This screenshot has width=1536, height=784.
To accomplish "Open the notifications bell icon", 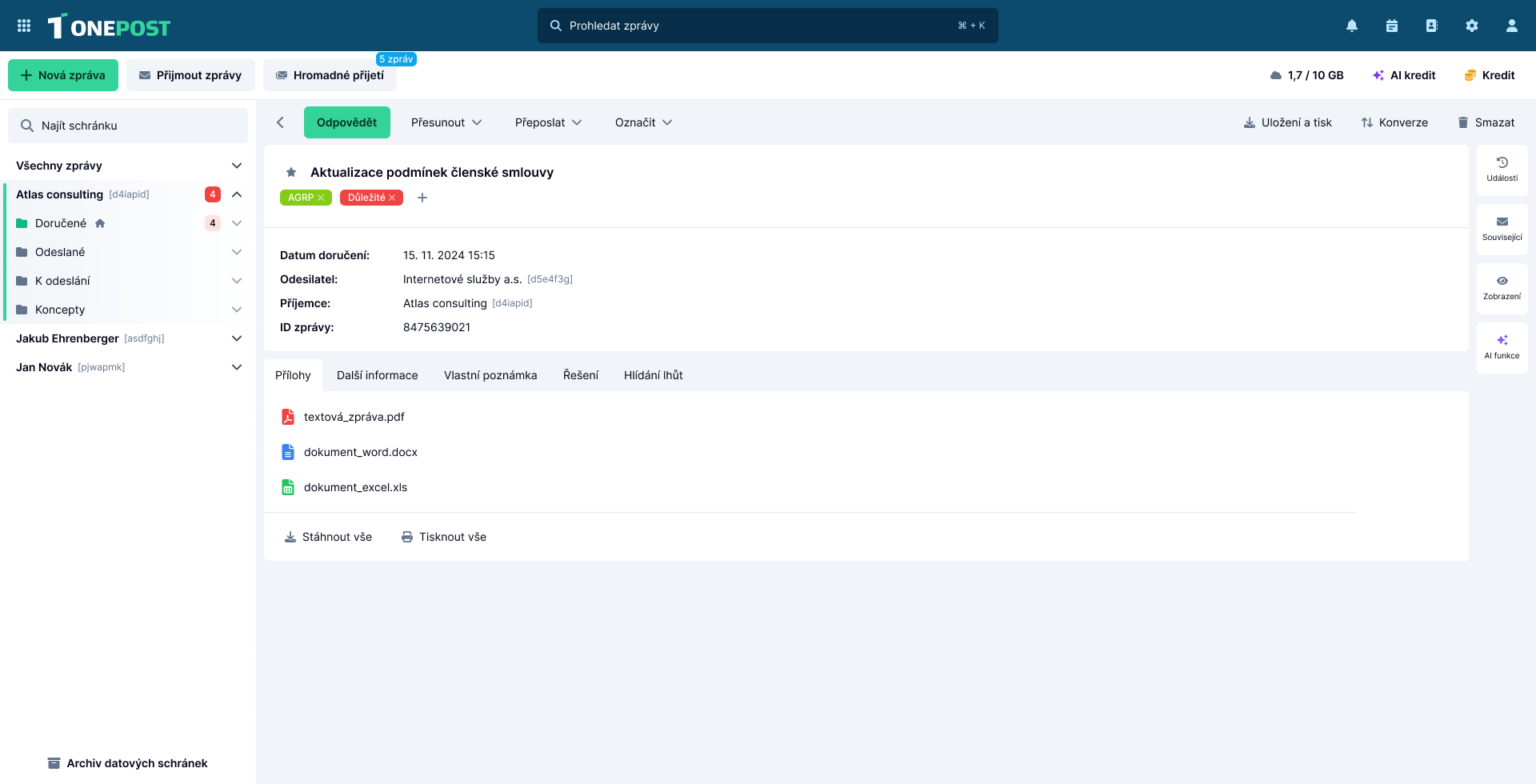I will click(x=1352, y=26).
